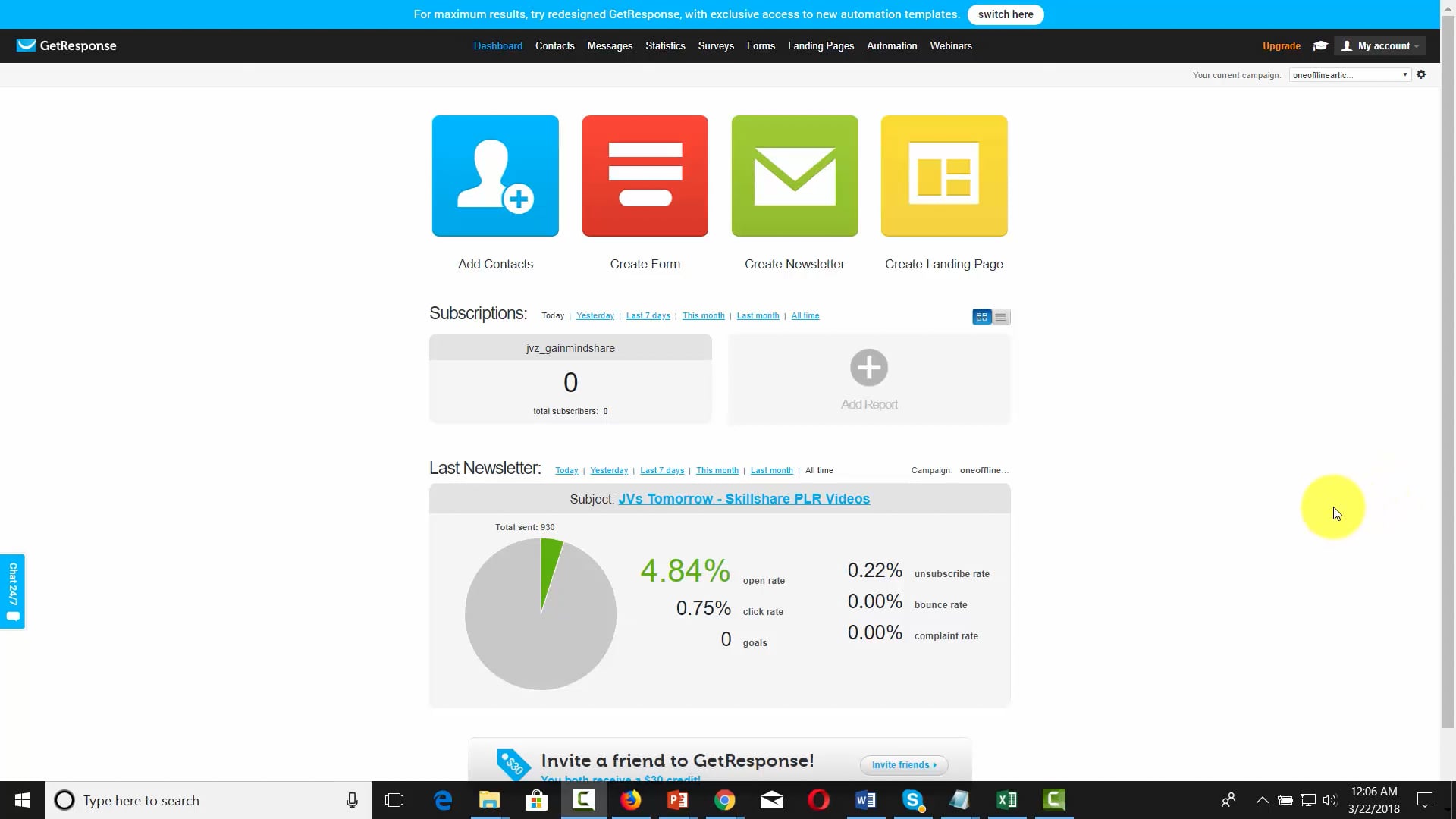
Task: Filter Last Newsletter by Last month
Action: click(772, 471)
